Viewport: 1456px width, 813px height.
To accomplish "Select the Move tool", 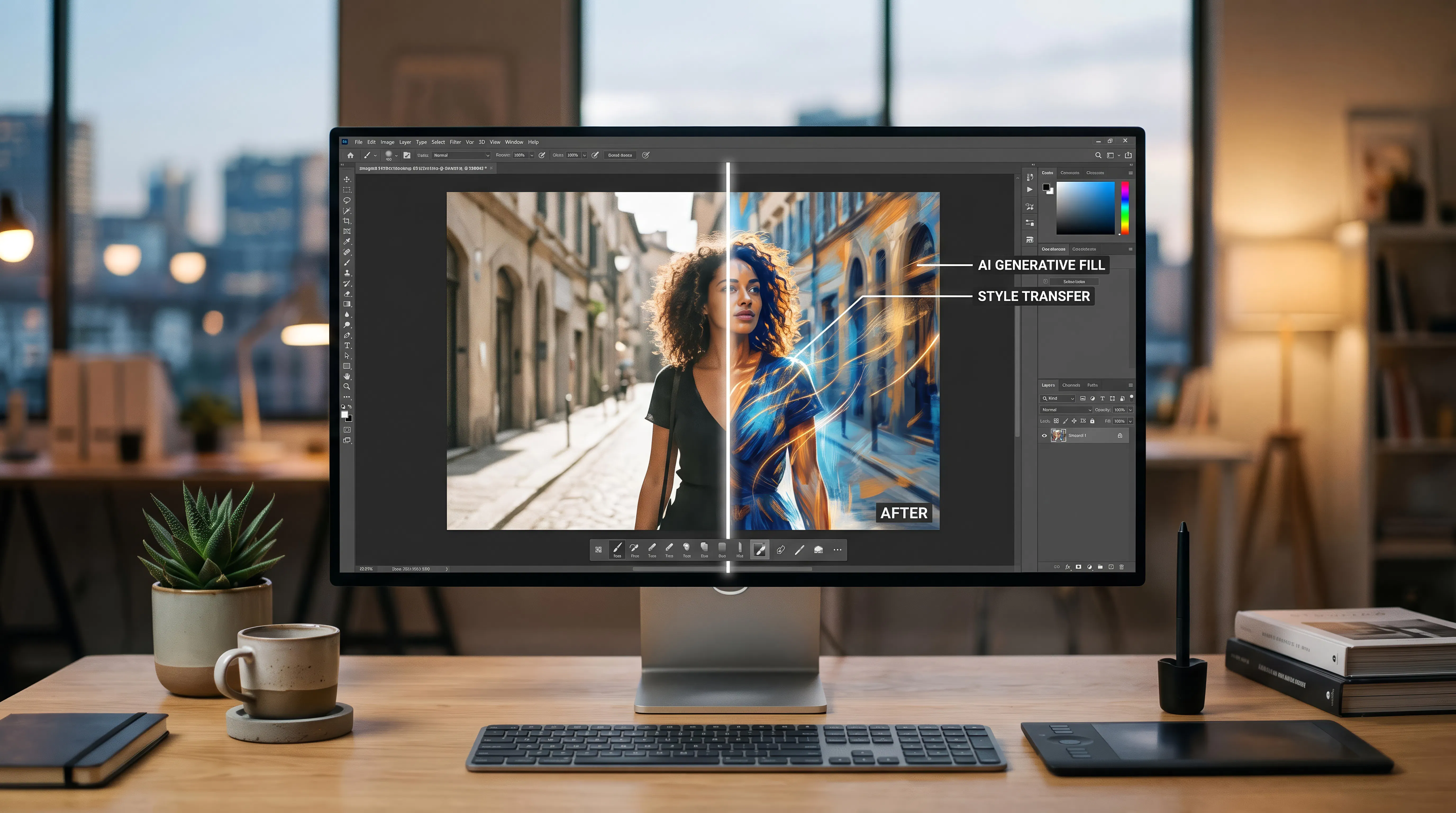I will point(347,179).
